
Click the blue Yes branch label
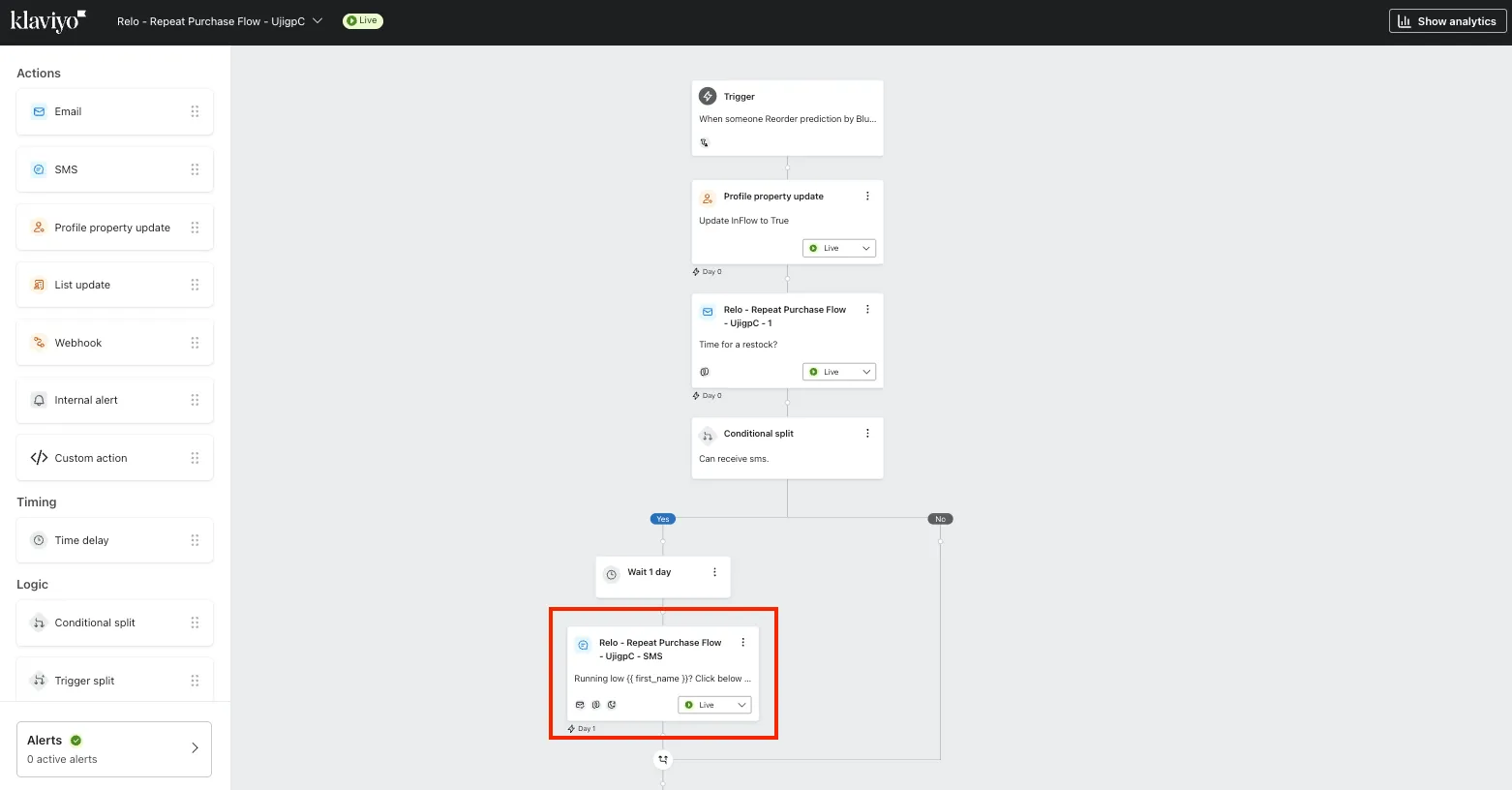click(663, 519)
